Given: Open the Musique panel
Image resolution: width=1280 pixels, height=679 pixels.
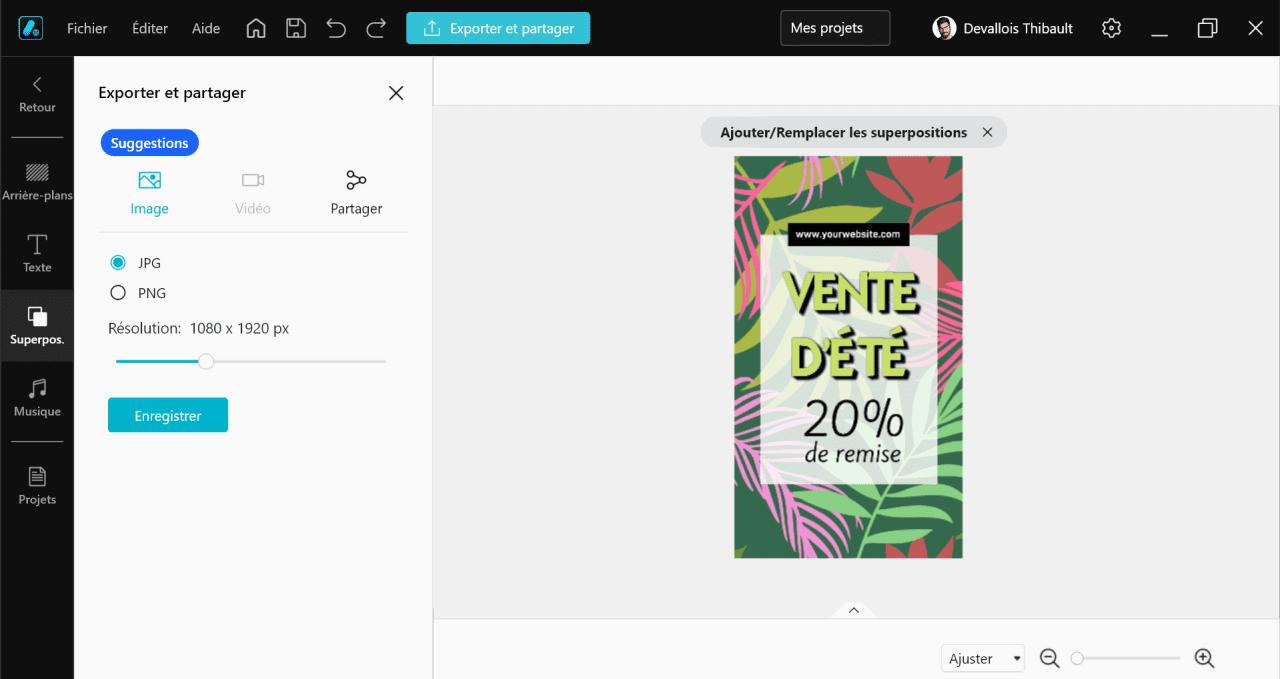Looking at the screenshot, I should [37, 398].
